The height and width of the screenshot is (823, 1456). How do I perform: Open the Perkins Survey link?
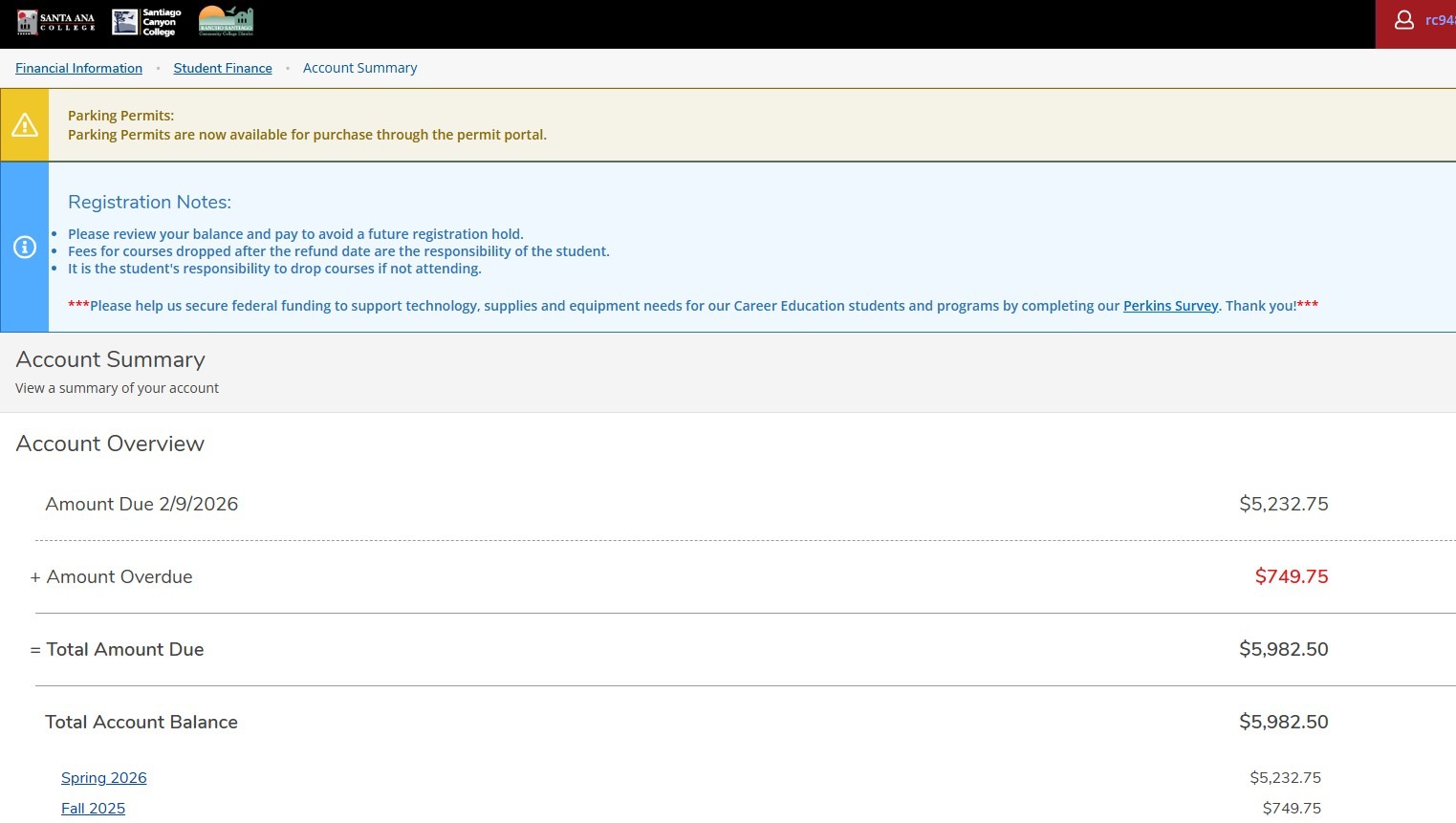click(x=1170, y=306)
